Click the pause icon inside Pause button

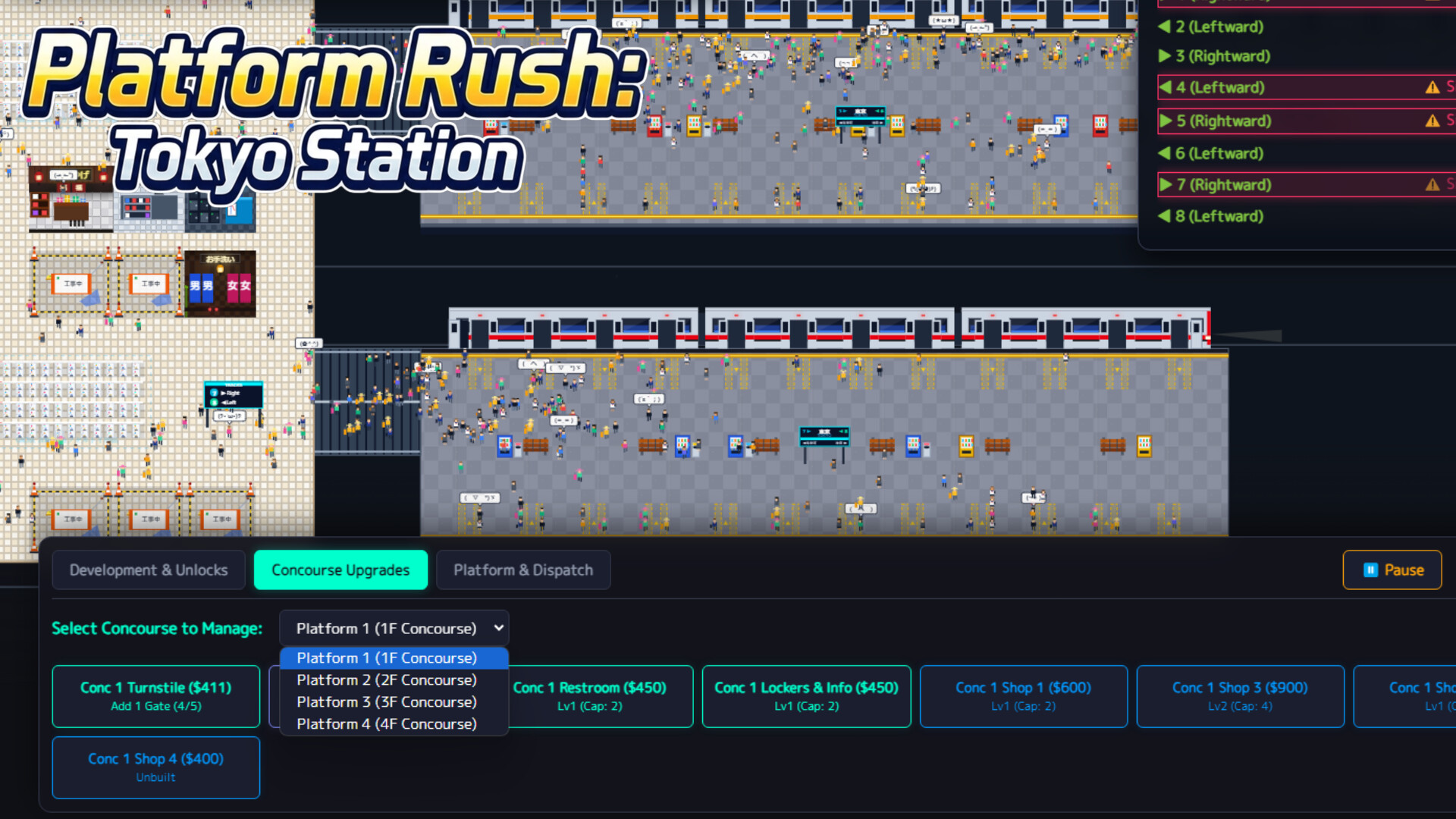point(1370,570)
